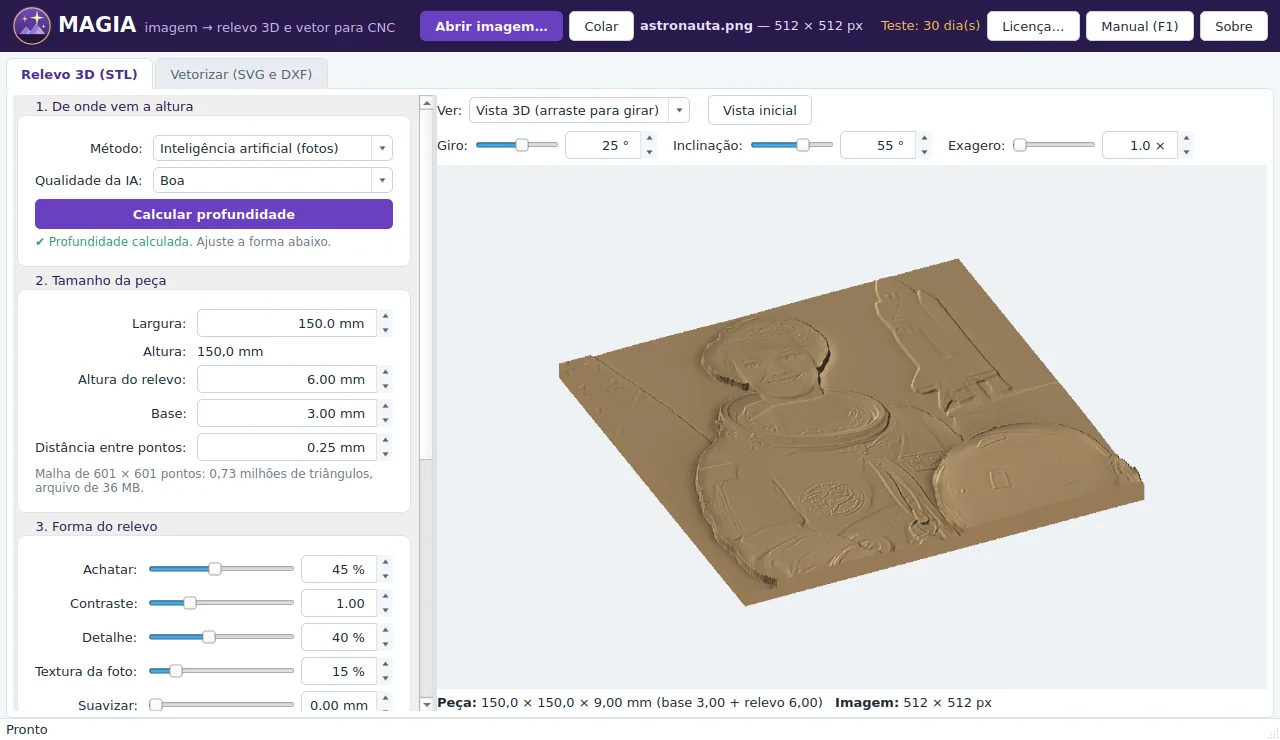The image size is (1280, 740).
Task: Increase Achatar percentage with up arrow
Action: [386, 563]
